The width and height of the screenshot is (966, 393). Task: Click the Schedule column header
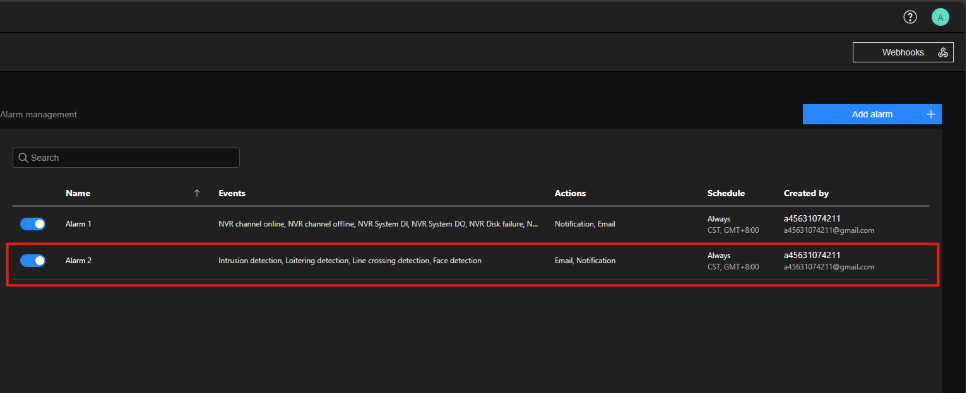[x=726, y=193]
